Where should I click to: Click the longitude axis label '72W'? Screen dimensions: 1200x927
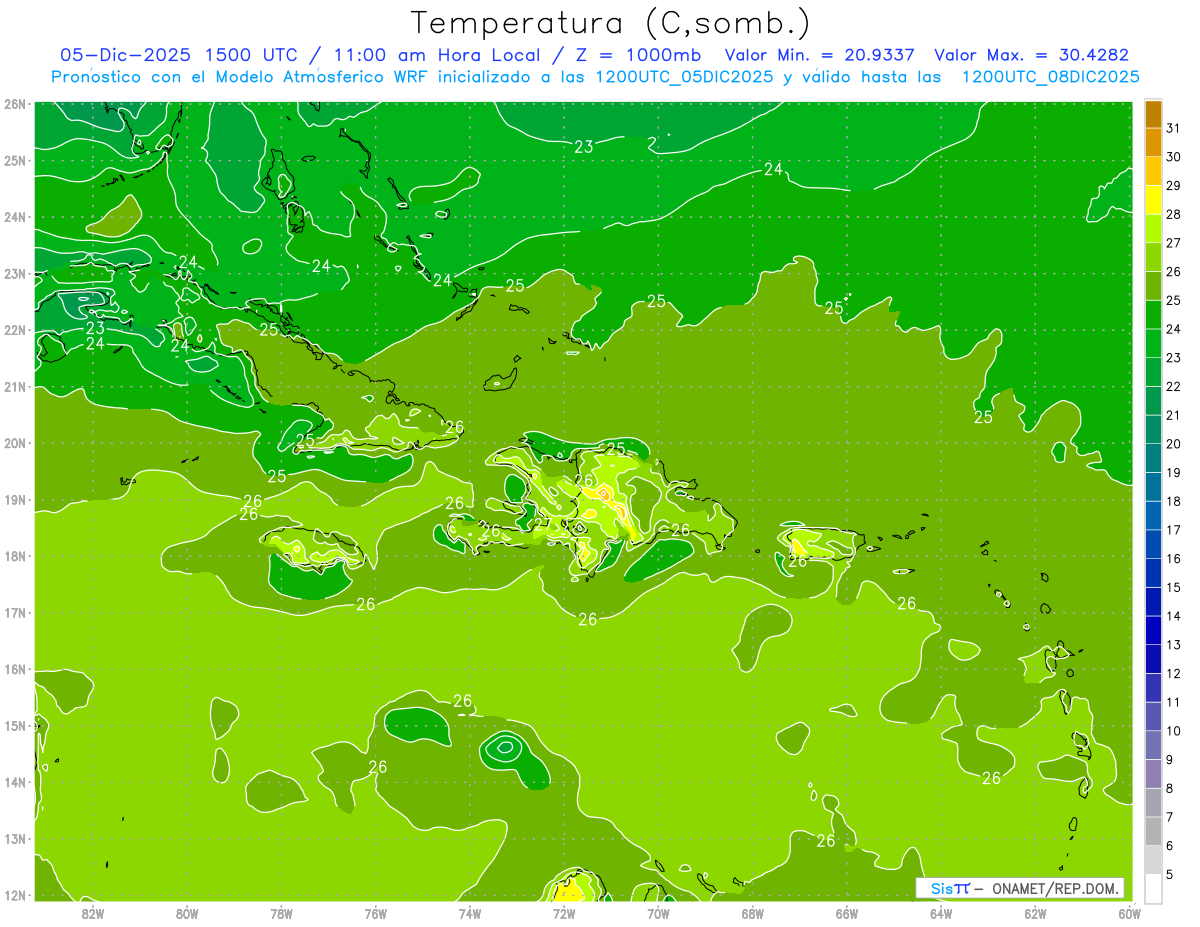click(x=564, y=914)
